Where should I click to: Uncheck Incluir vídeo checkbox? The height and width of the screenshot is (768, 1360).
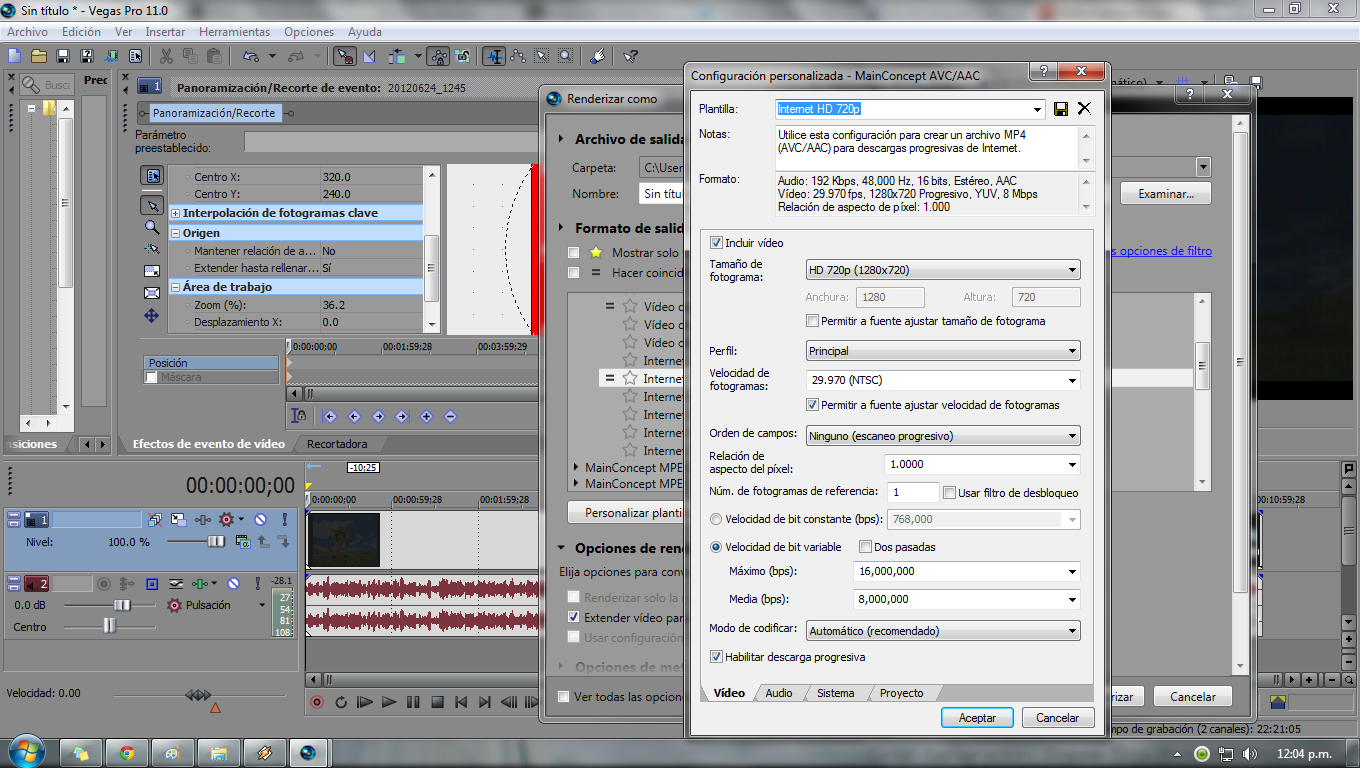pyautogui.click(x=716, y=243)
